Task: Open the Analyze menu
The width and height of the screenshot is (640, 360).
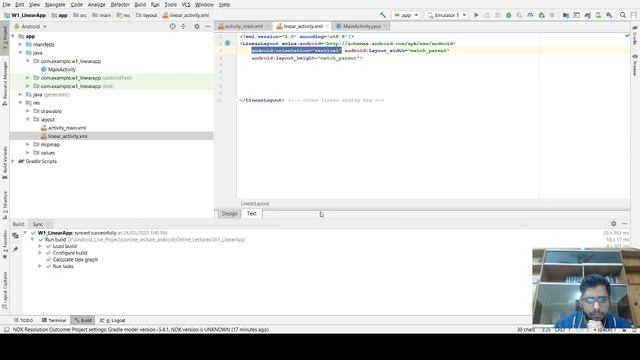Action: coord(96,4)
